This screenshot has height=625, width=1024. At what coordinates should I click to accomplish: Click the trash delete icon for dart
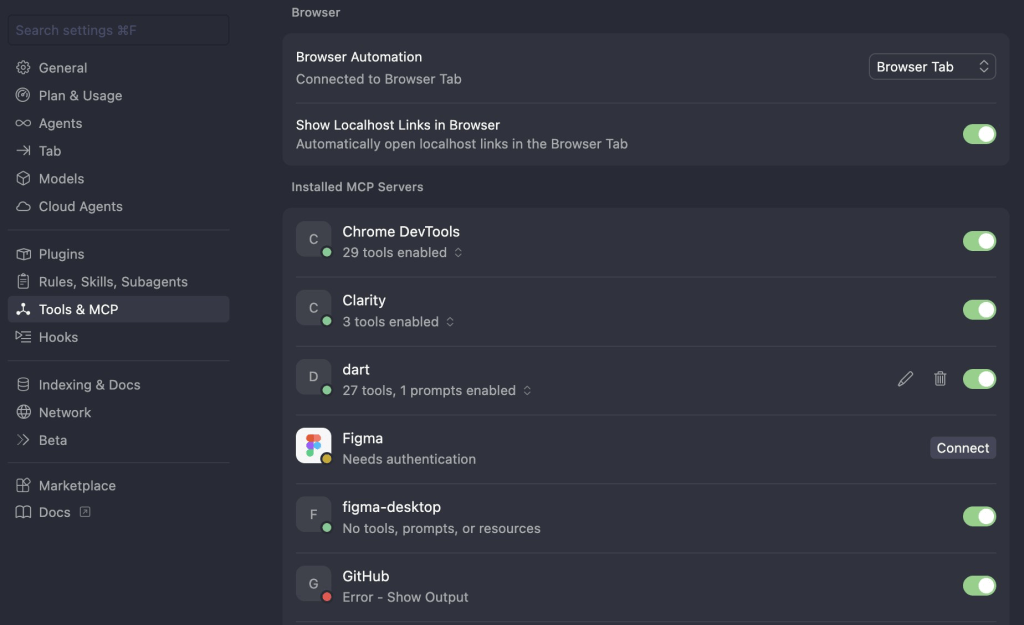pos(940,379)
